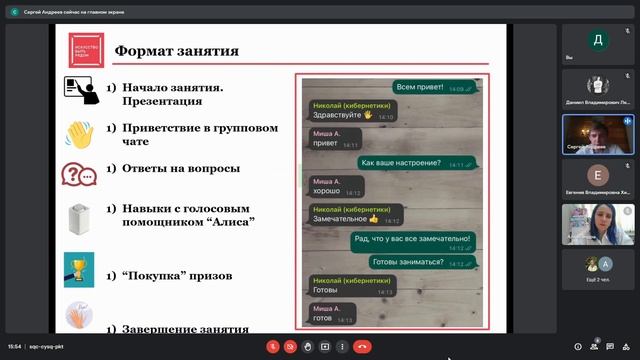Screen dimensions: 640x360
Task: Click the question bubbles icon on slide
Action: (79, 174)
